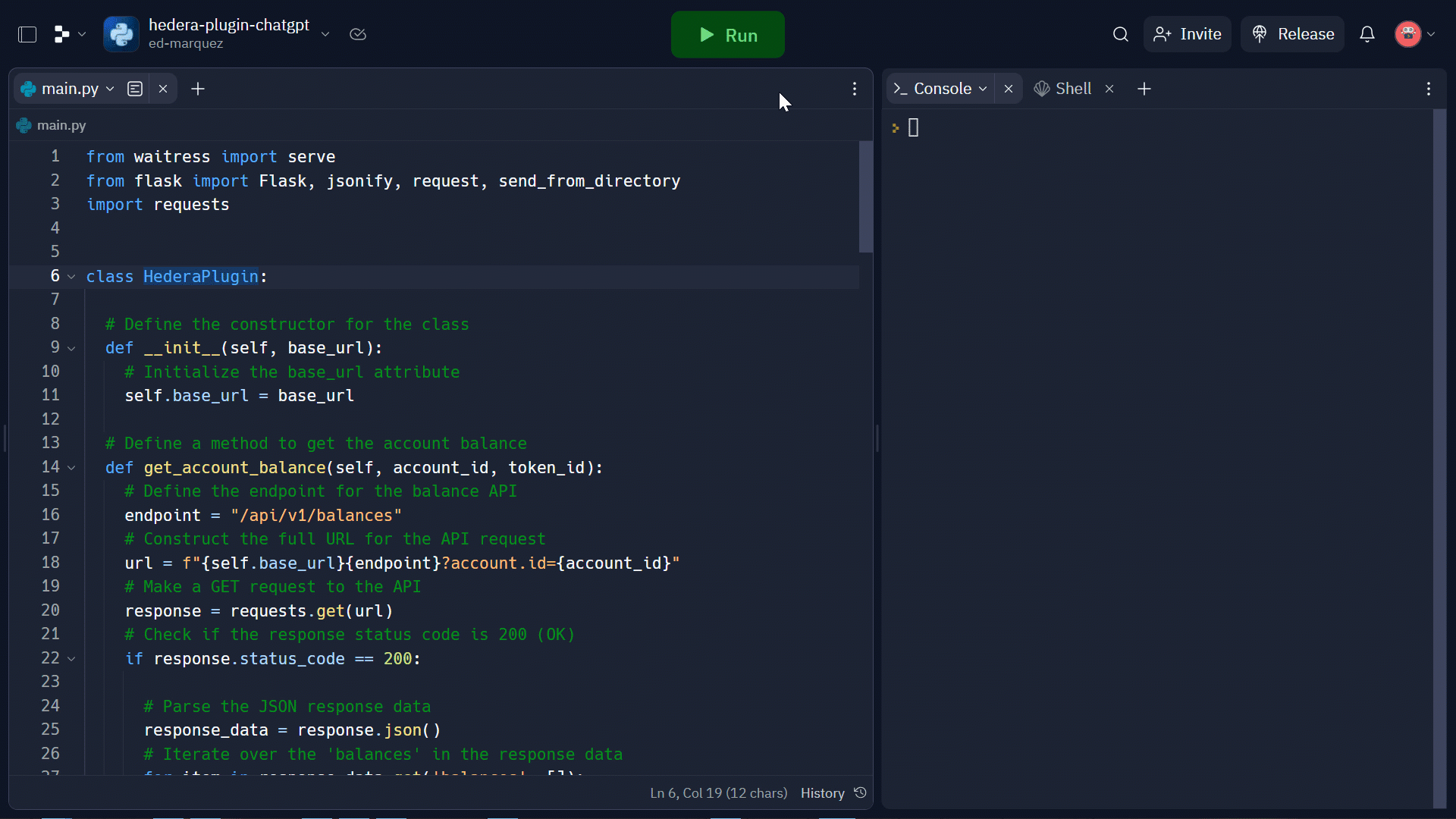Expand the hedera-plugin-chatgpt project name dropdown
Screen dimensions: 1456x819
pyautogui.click(x=325, y=35)
